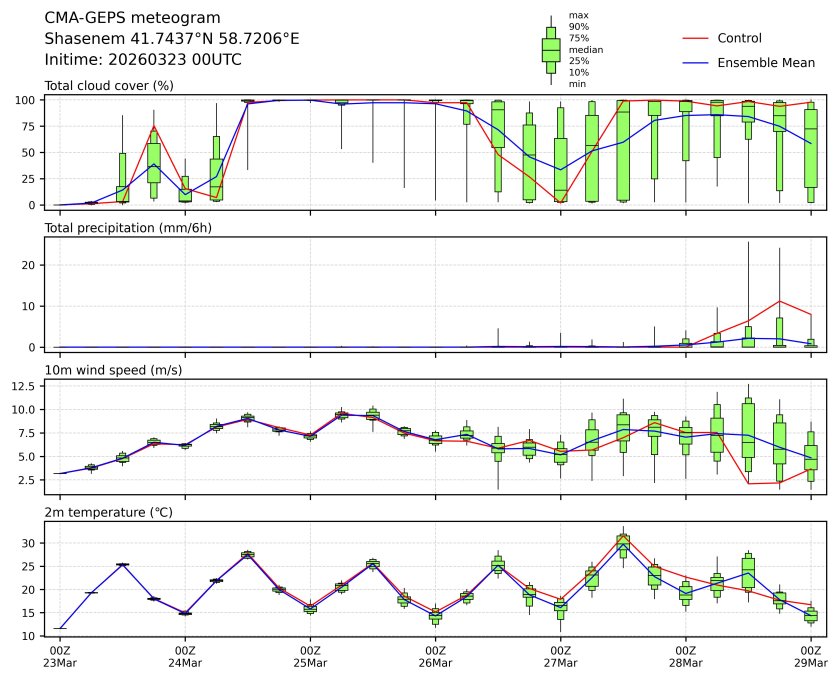Click the Initime 20260323 00UTC text

click(x=143, y=60)
